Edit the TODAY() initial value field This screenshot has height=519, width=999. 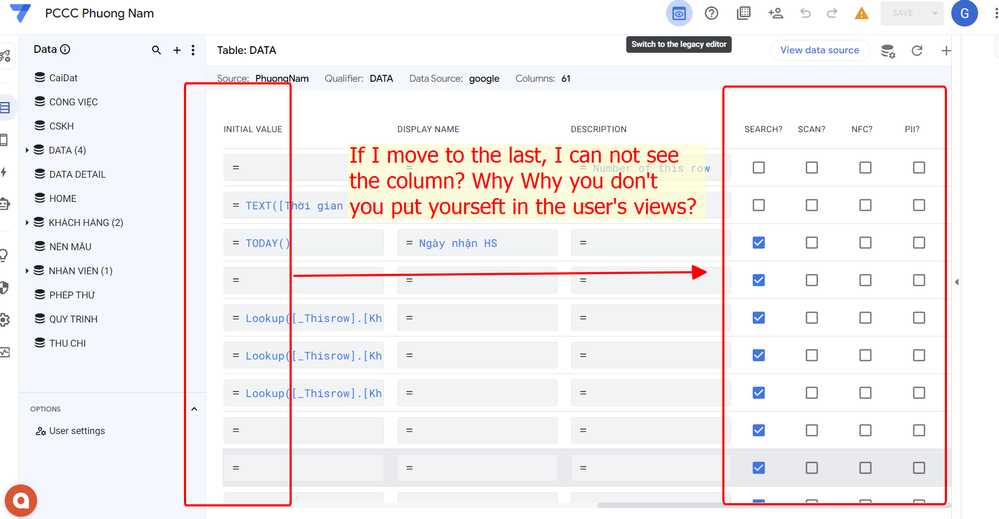pyautogui.click(x=303, y=243)
